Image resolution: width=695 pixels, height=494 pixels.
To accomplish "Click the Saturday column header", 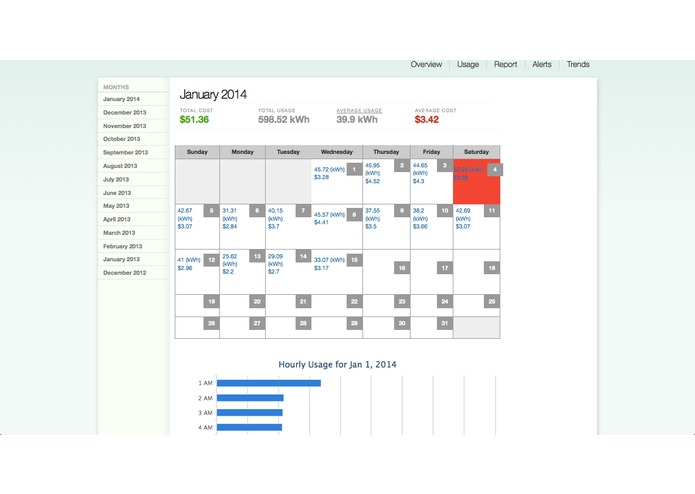I will coord(476,152).
